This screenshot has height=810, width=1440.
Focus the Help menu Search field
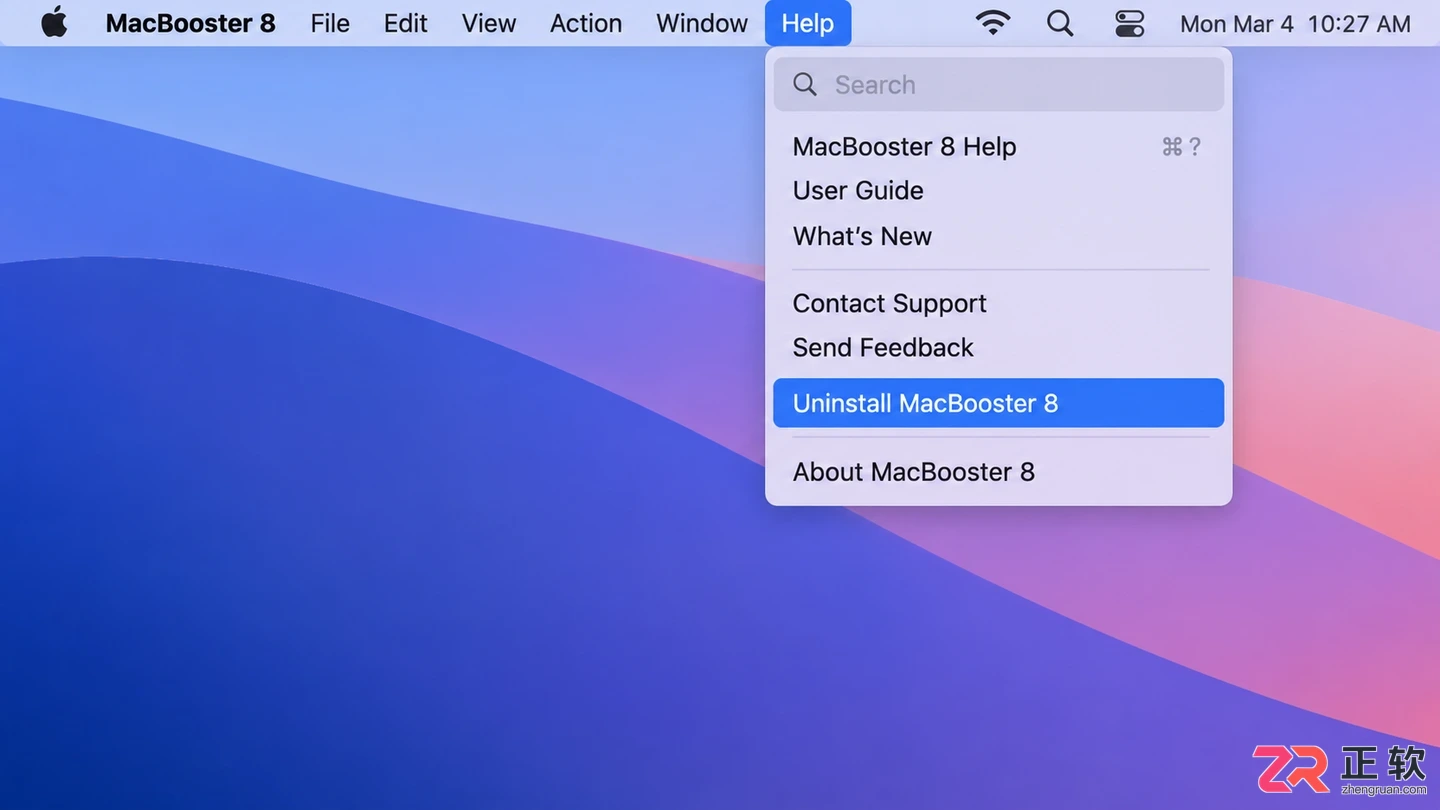[999, 85]
